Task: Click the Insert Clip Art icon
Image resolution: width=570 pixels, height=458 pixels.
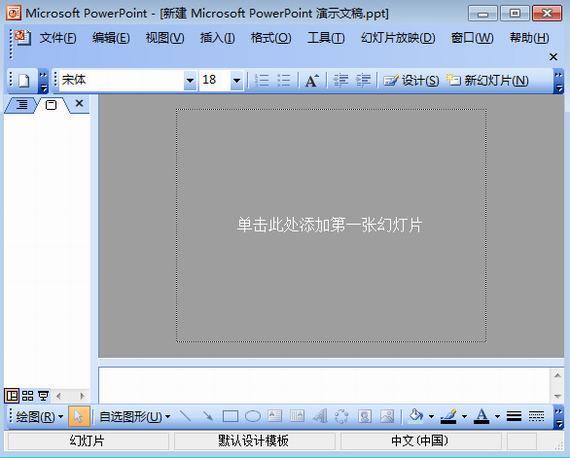Action: coord(365,416)
